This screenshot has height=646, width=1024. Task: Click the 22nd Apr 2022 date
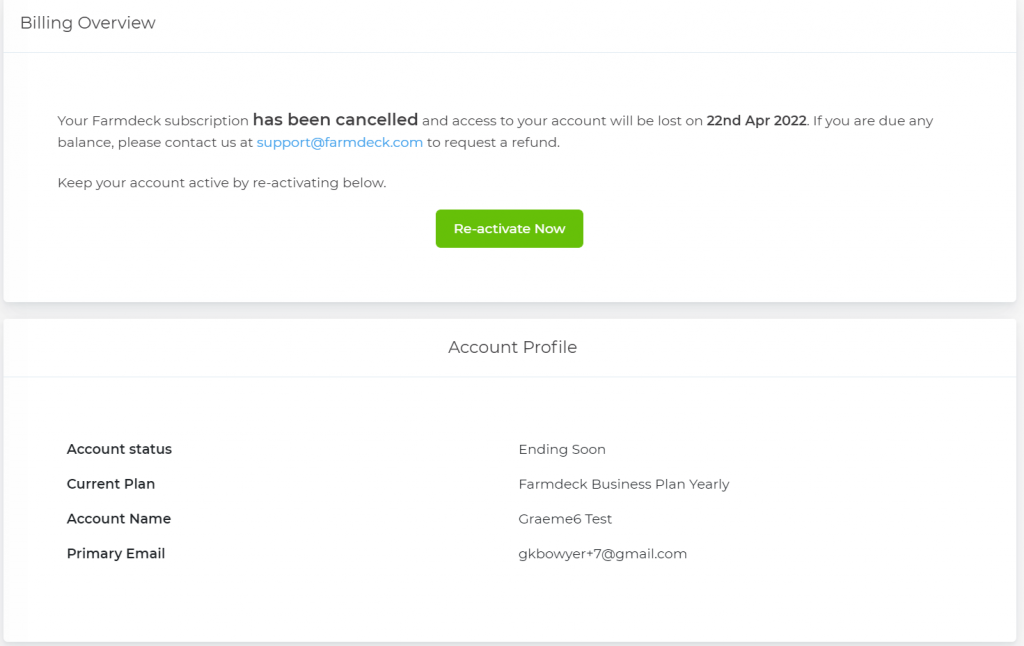[756, 121]
